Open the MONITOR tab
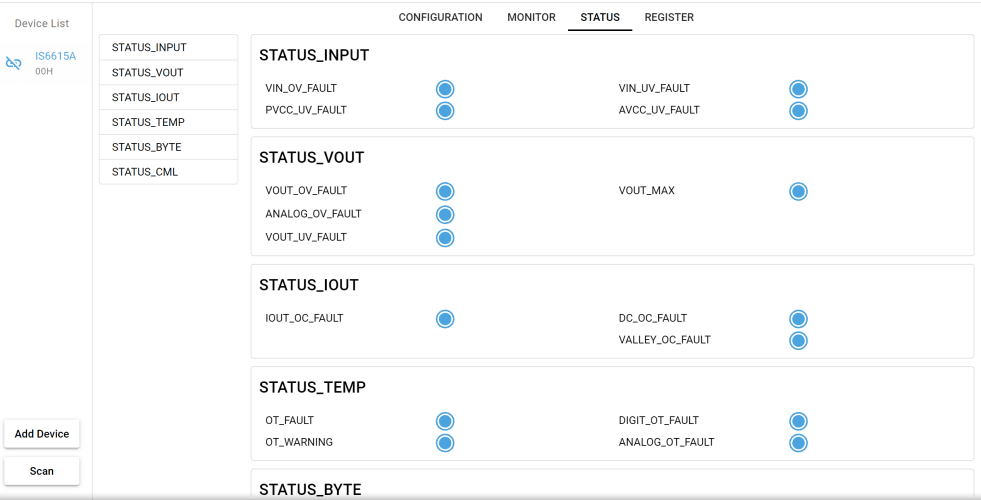This screenshot has width=981, height=500. point(531,18)
